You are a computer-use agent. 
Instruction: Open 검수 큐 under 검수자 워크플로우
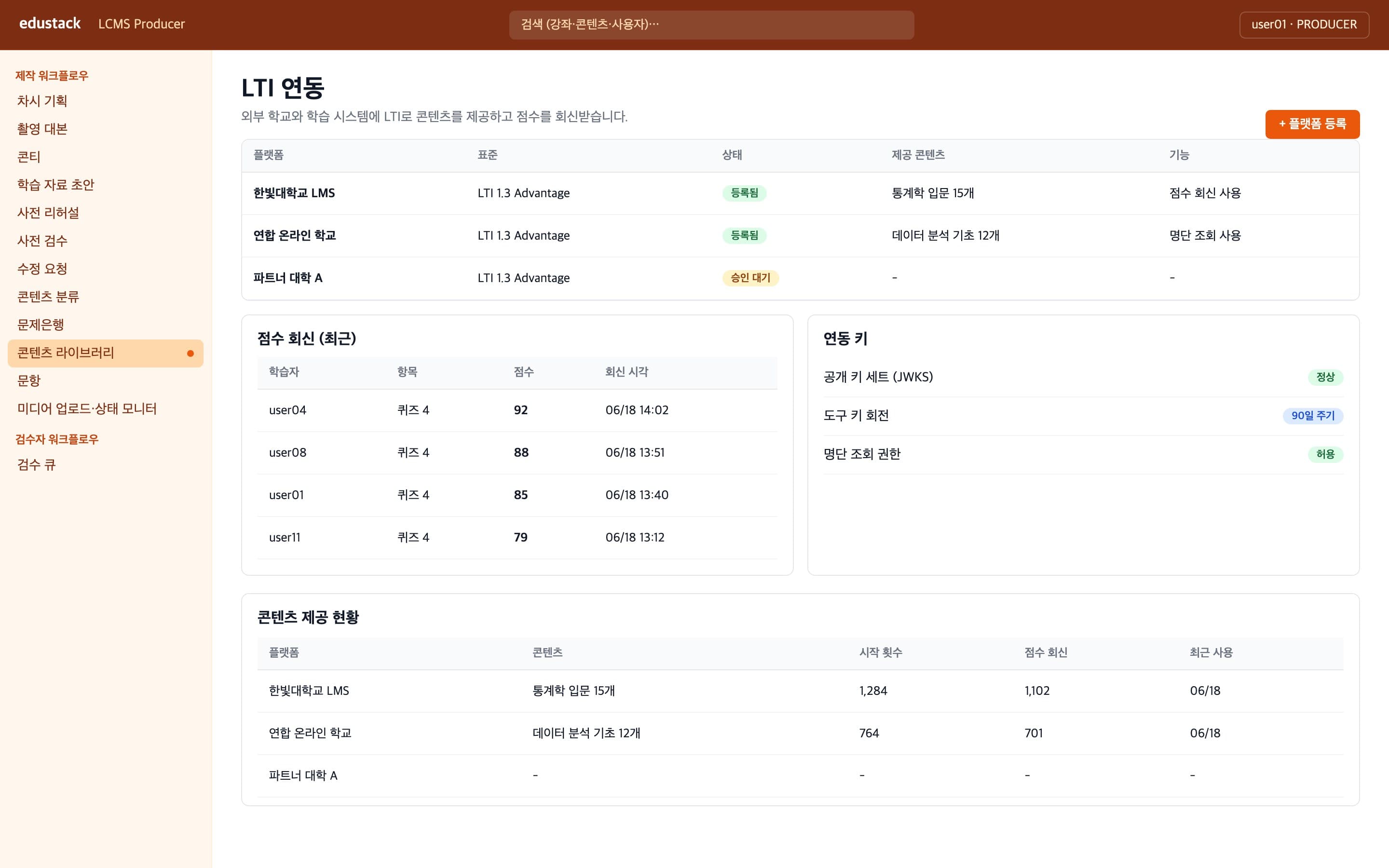[106, 465]
